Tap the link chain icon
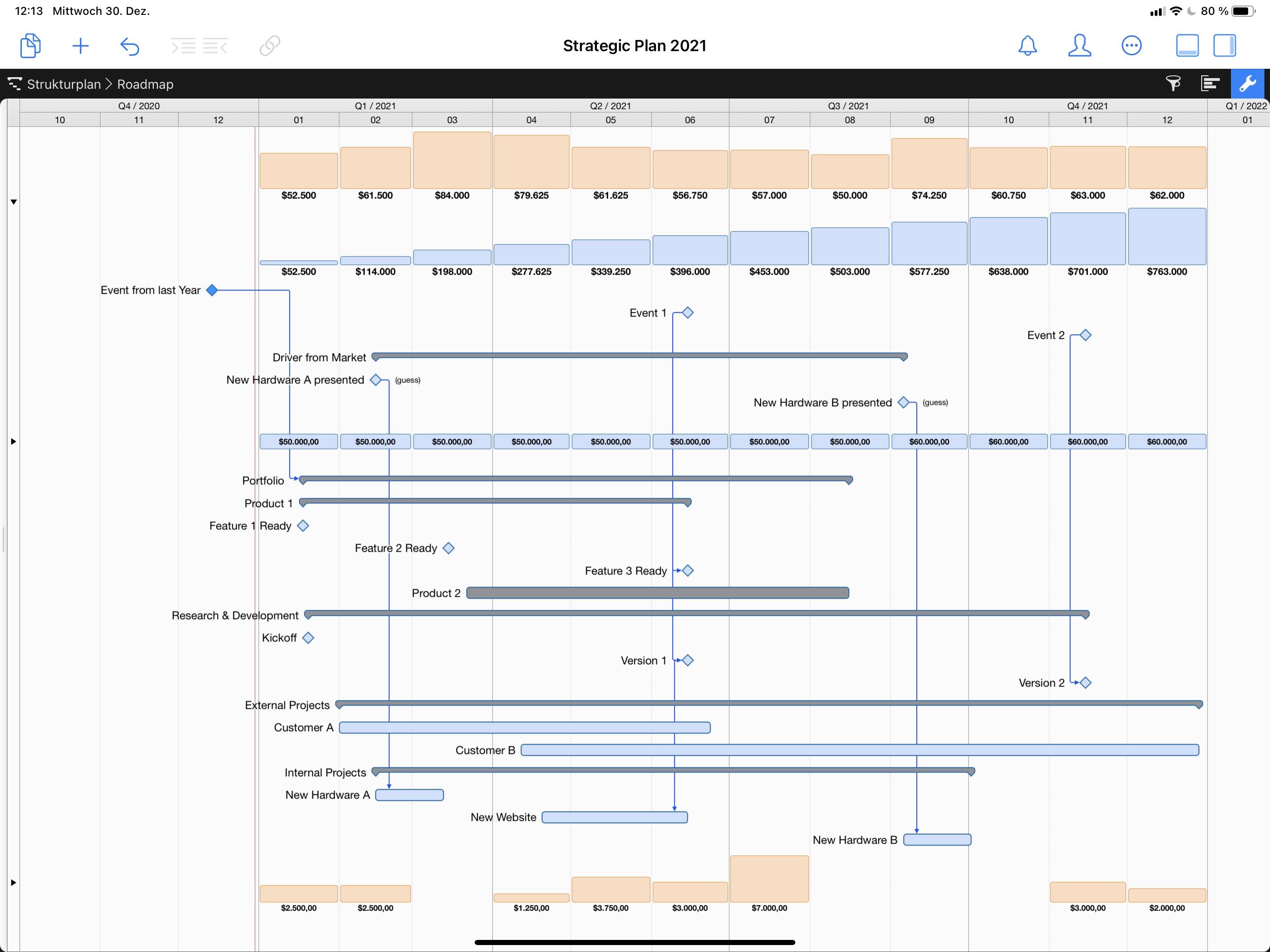The image size is (1270, 952). pos(269,46)
